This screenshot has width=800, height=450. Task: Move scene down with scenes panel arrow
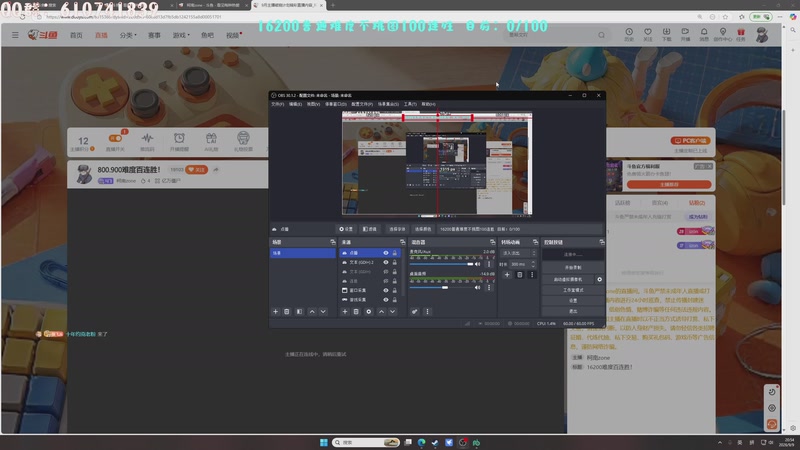pyautogui.click(x=323, y=311)
